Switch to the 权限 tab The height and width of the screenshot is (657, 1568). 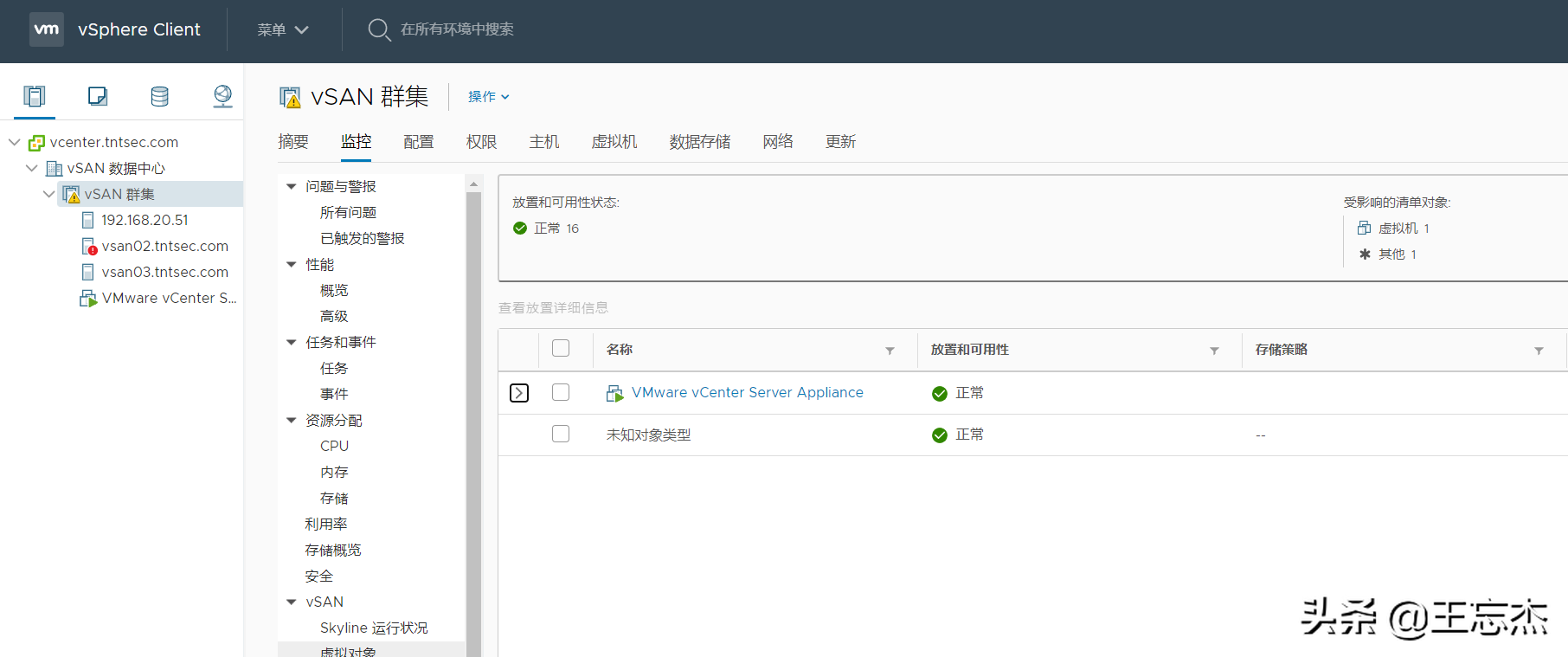(x=481, y=142)
